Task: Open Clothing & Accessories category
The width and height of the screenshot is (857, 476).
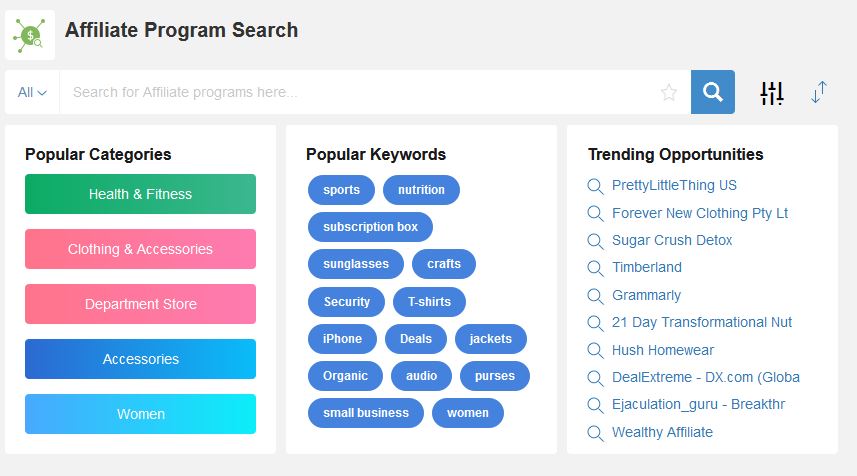Action: 140,249
